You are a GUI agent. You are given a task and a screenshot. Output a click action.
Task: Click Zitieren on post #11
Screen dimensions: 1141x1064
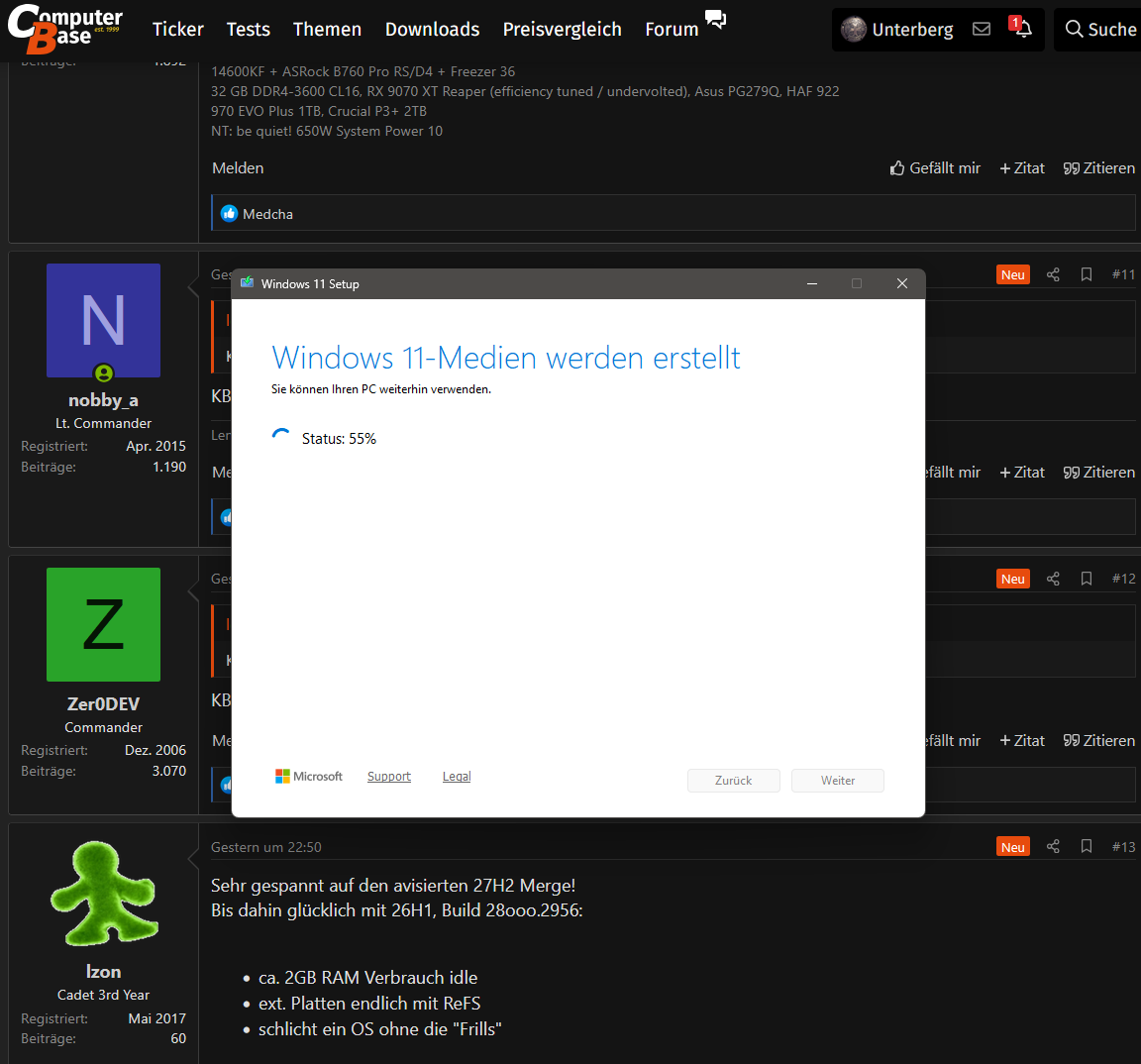(x=1098, y=473)
